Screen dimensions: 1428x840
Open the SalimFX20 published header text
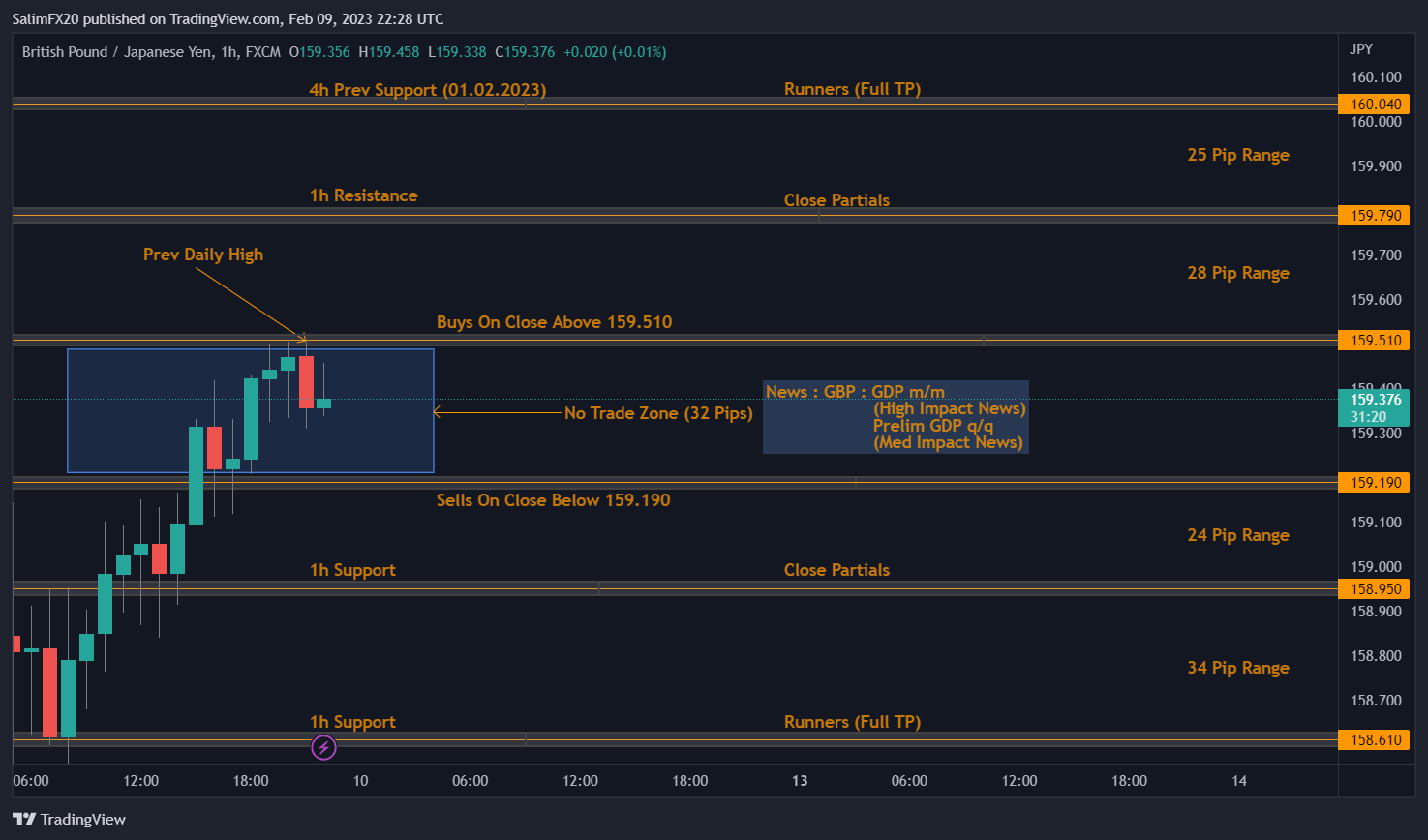point(228,18)
